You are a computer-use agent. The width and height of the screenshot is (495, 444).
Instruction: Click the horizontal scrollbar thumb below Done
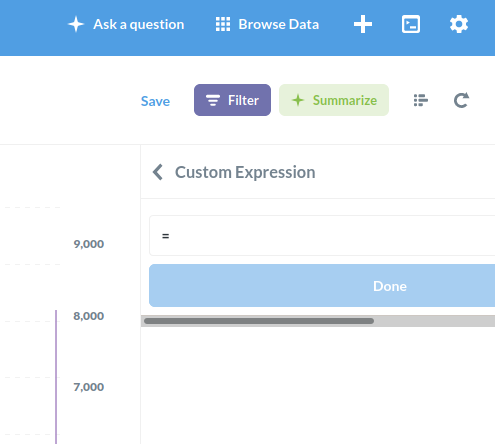point(259,321)
